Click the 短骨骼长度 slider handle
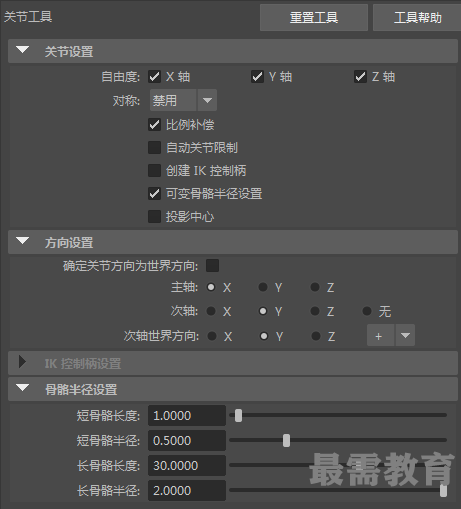The image size is (461, 509). [238, 416]
